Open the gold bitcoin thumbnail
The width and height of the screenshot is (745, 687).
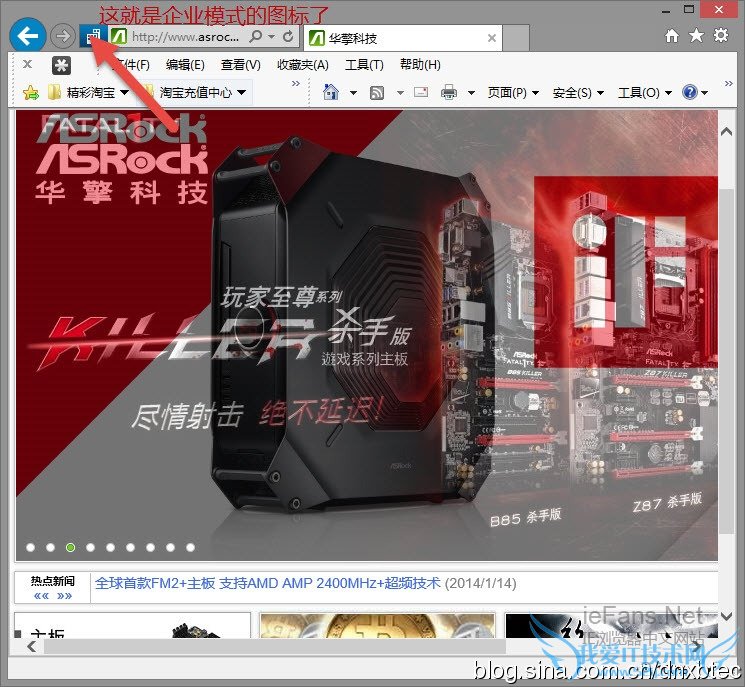pos(377,625)
